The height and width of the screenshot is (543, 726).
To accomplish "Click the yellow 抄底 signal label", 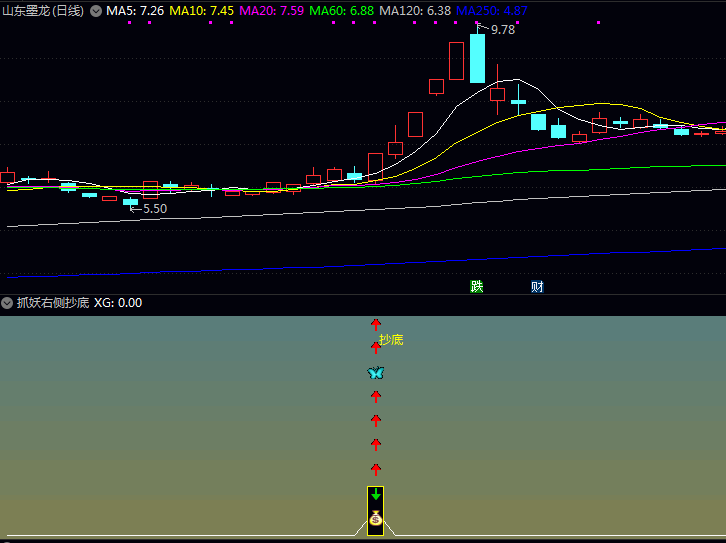I will click(x=391, y=340).
